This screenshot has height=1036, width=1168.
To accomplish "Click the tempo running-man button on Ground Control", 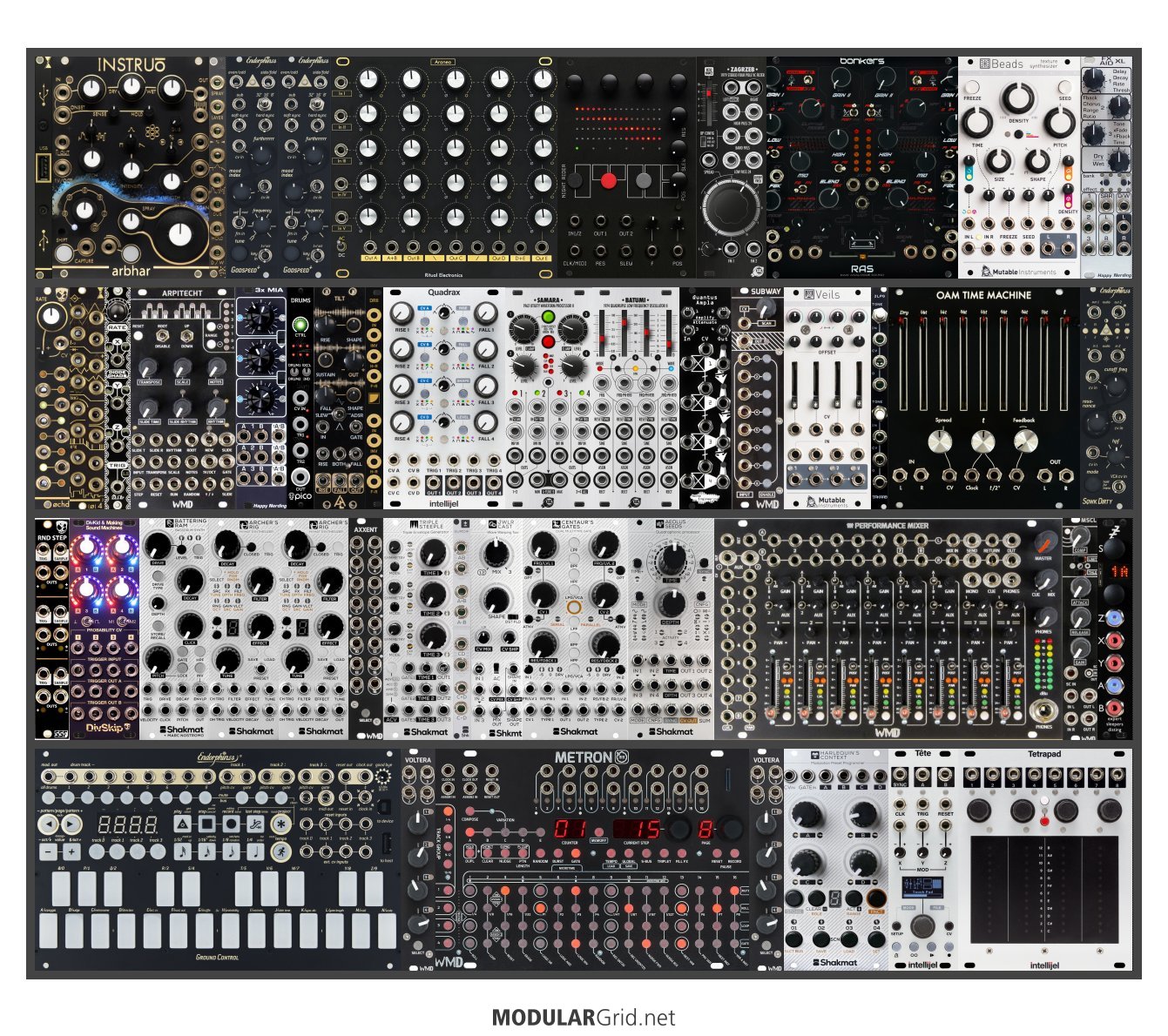I will 280,851.
